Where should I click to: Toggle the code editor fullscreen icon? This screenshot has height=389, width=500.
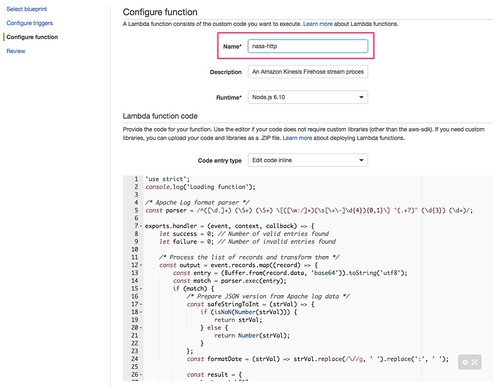pos(474,362)
